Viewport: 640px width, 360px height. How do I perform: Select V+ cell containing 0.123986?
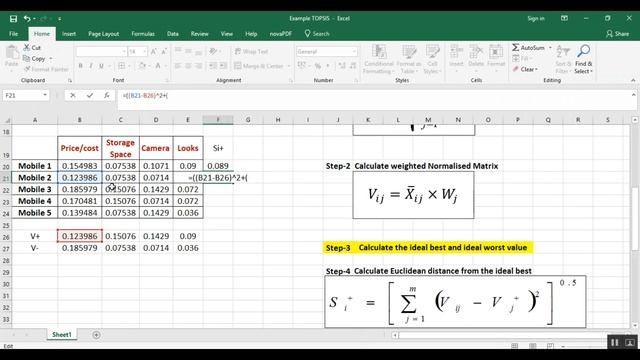point(80,236)
